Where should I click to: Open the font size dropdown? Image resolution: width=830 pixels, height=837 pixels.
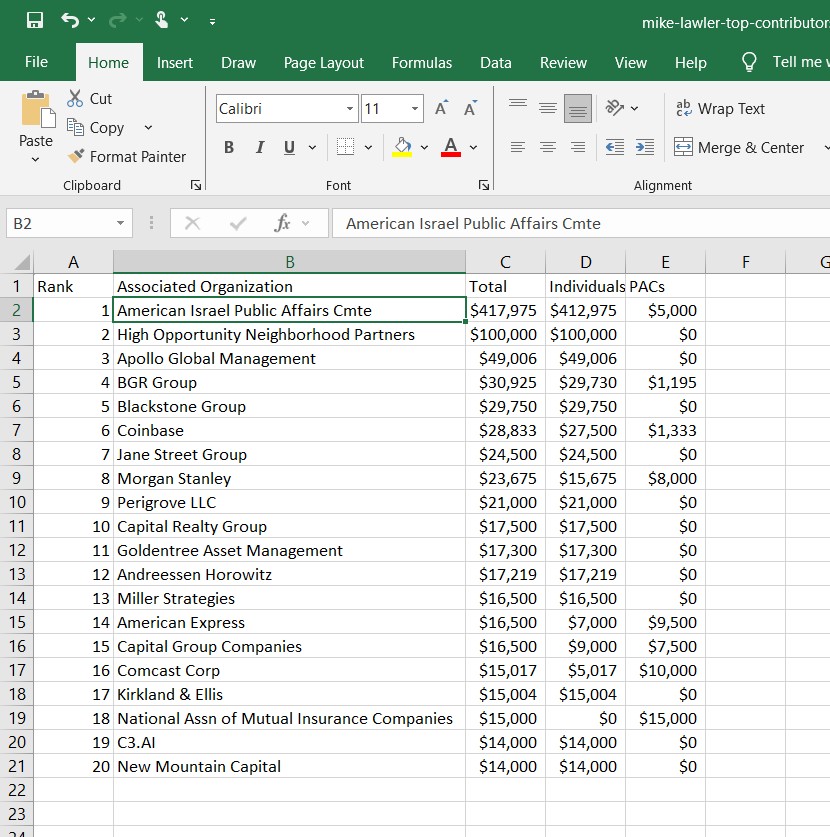click(x=415, y=109)
